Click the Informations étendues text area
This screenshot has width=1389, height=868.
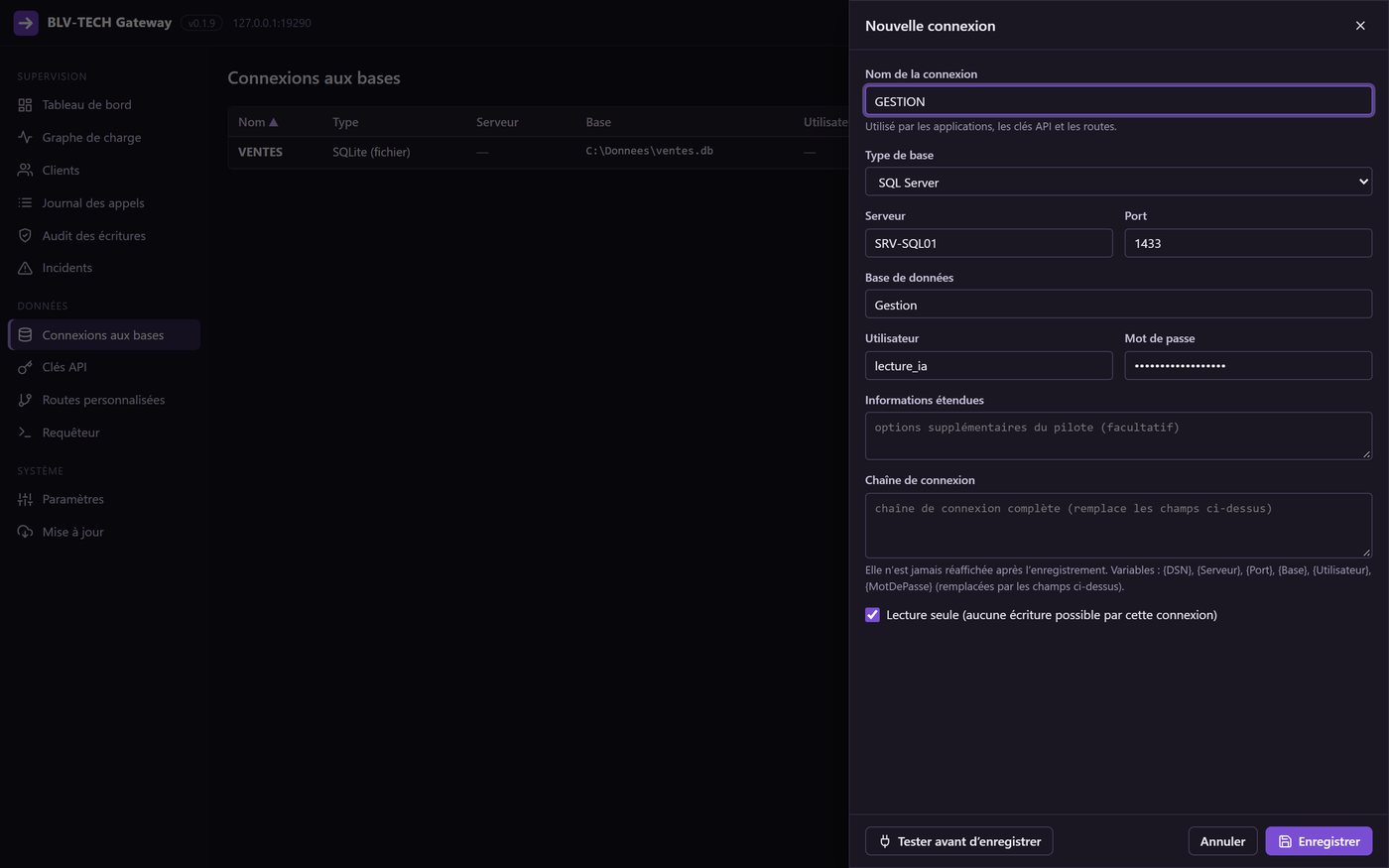coord(1118,435)
